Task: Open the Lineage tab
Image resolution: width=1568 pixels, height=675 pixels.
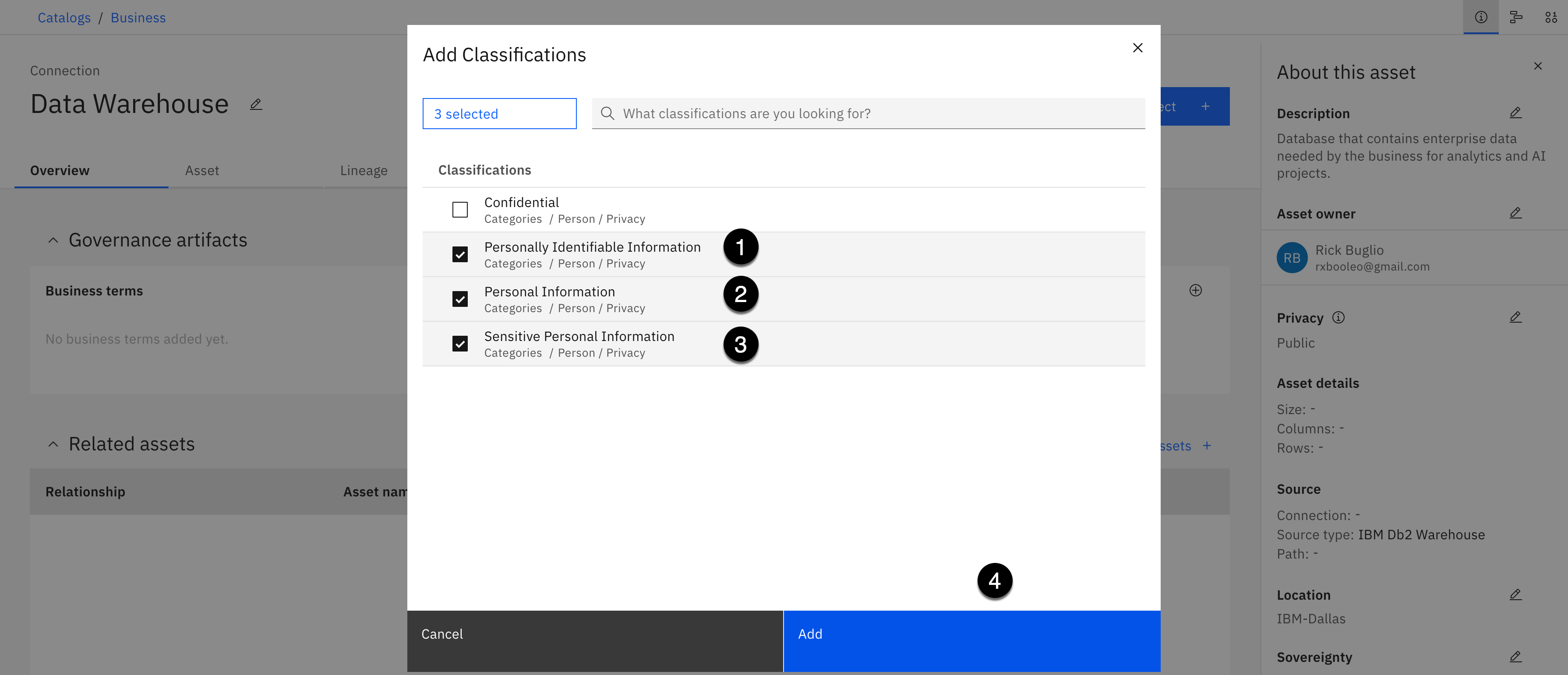Action: [364, 171]
